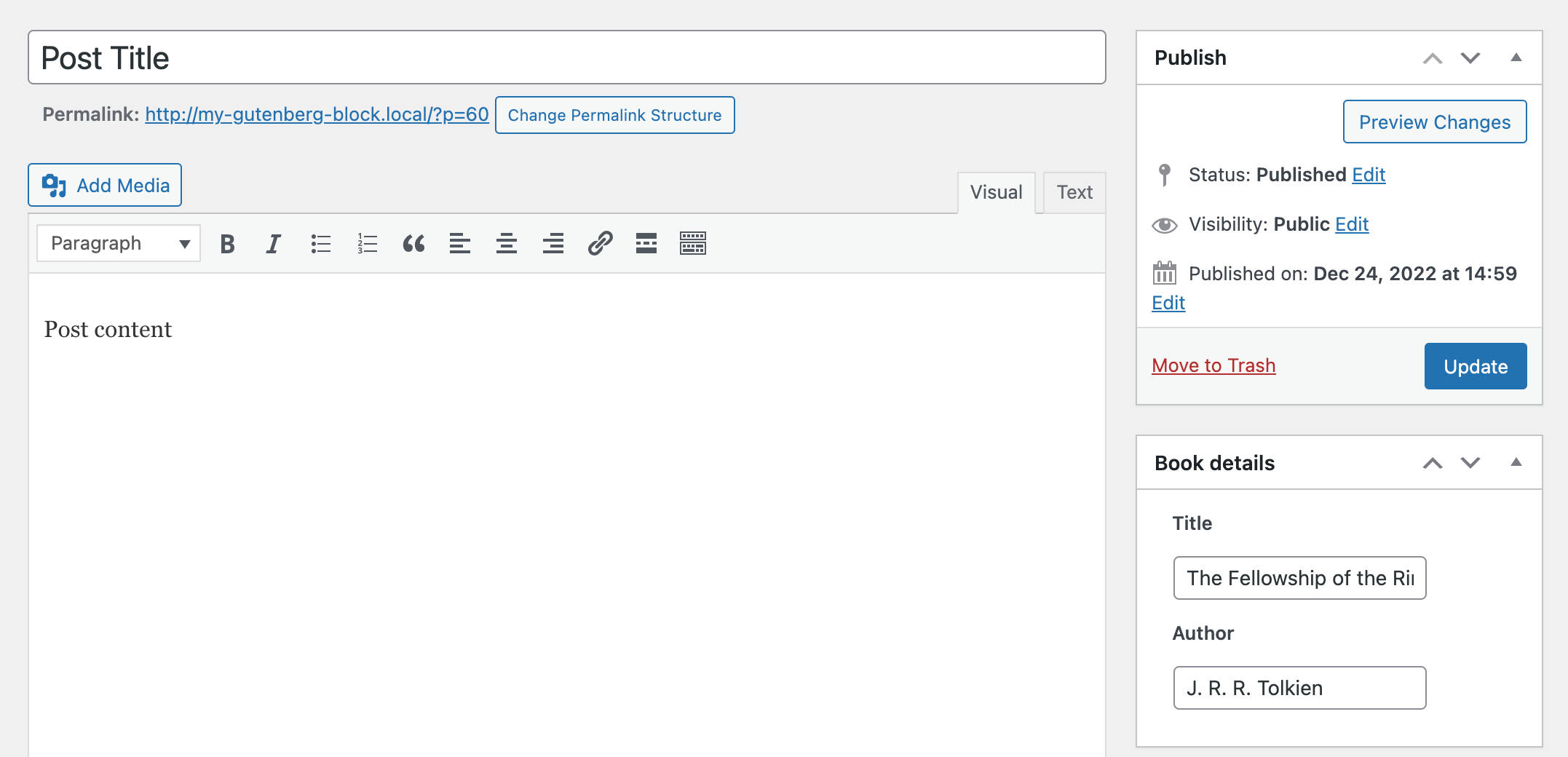Insert a numbered list
Screen dimensions: 1568x757
click(x=367, y=244)
